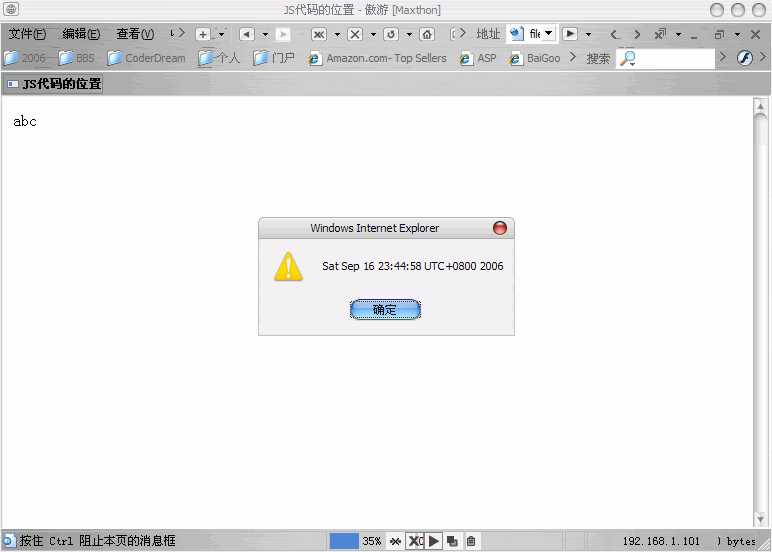The width and height of the screenshot is (772, 552).
Task: Click the status bar page icon at left
Action: 9,541
